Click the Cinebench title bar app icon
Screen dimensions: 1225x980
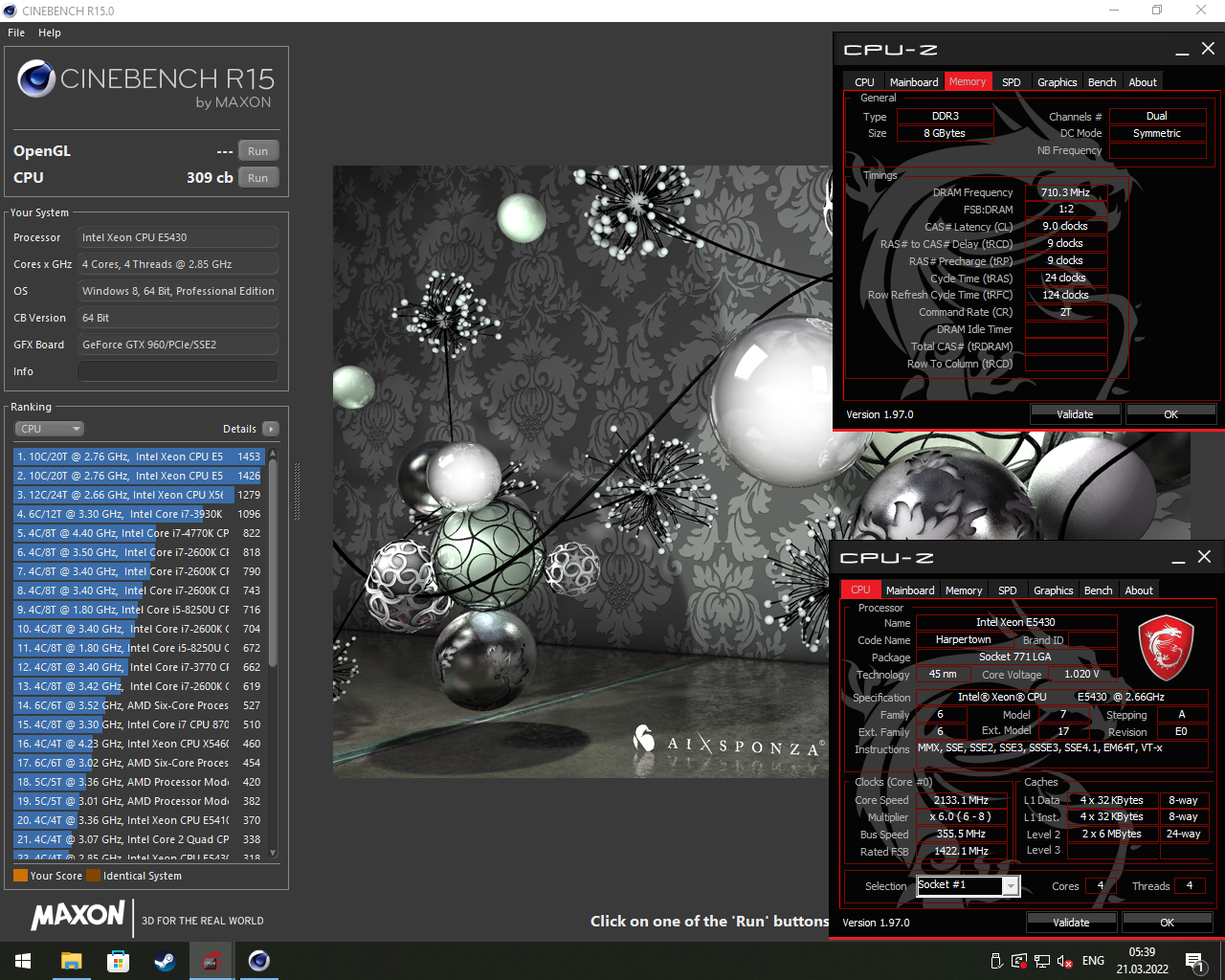pyautogui.click(x=11, y=11)
